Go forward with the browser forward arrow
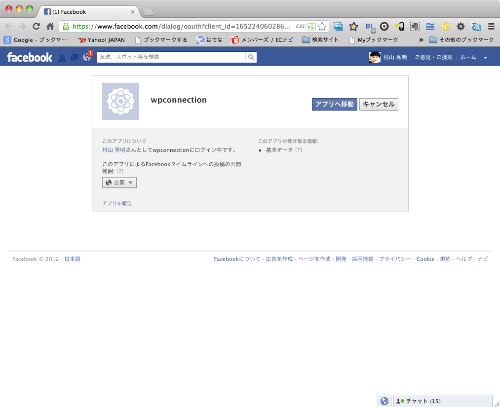500x407 pixels. coord(22,26)
